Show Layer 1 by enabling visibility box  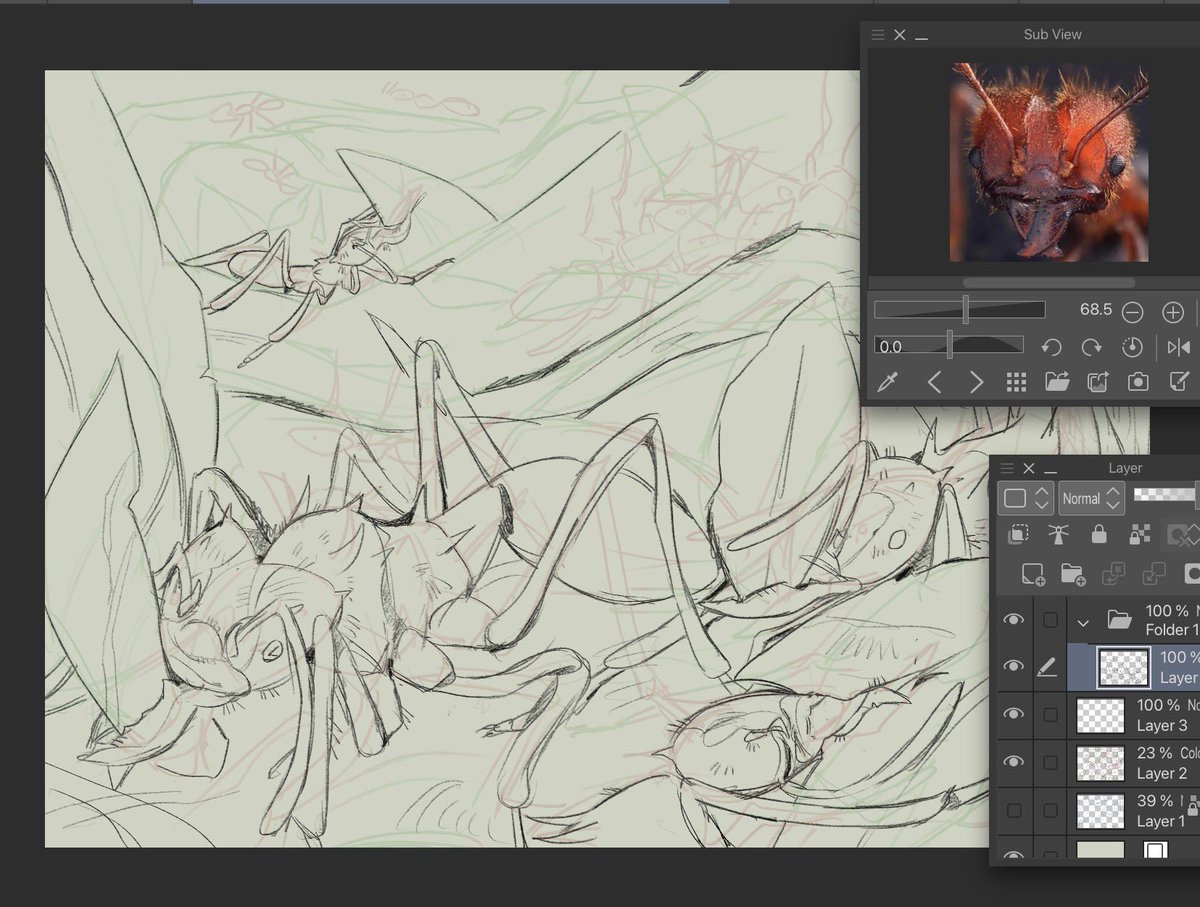click(x=1014, y=810)
